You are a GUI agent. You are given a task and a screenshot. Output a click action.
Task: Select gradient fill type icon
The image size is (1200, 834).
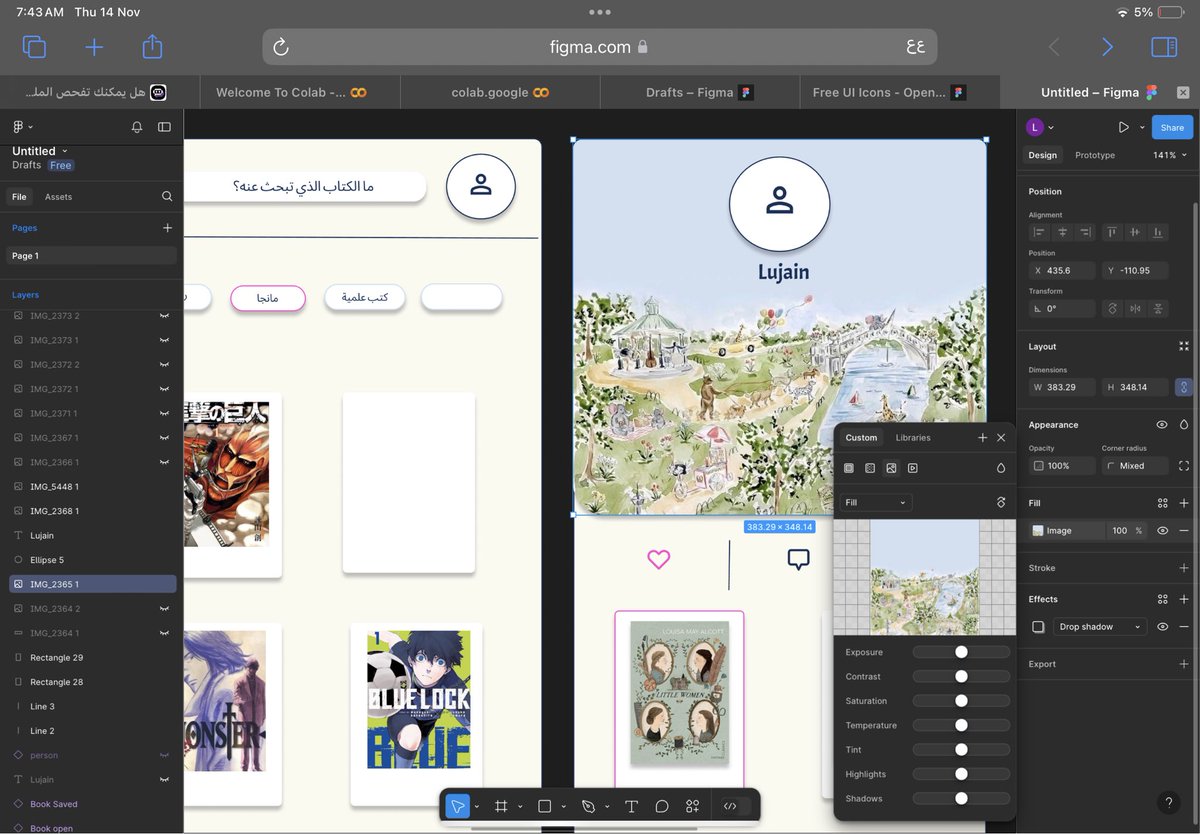click(x=870, y=468)
